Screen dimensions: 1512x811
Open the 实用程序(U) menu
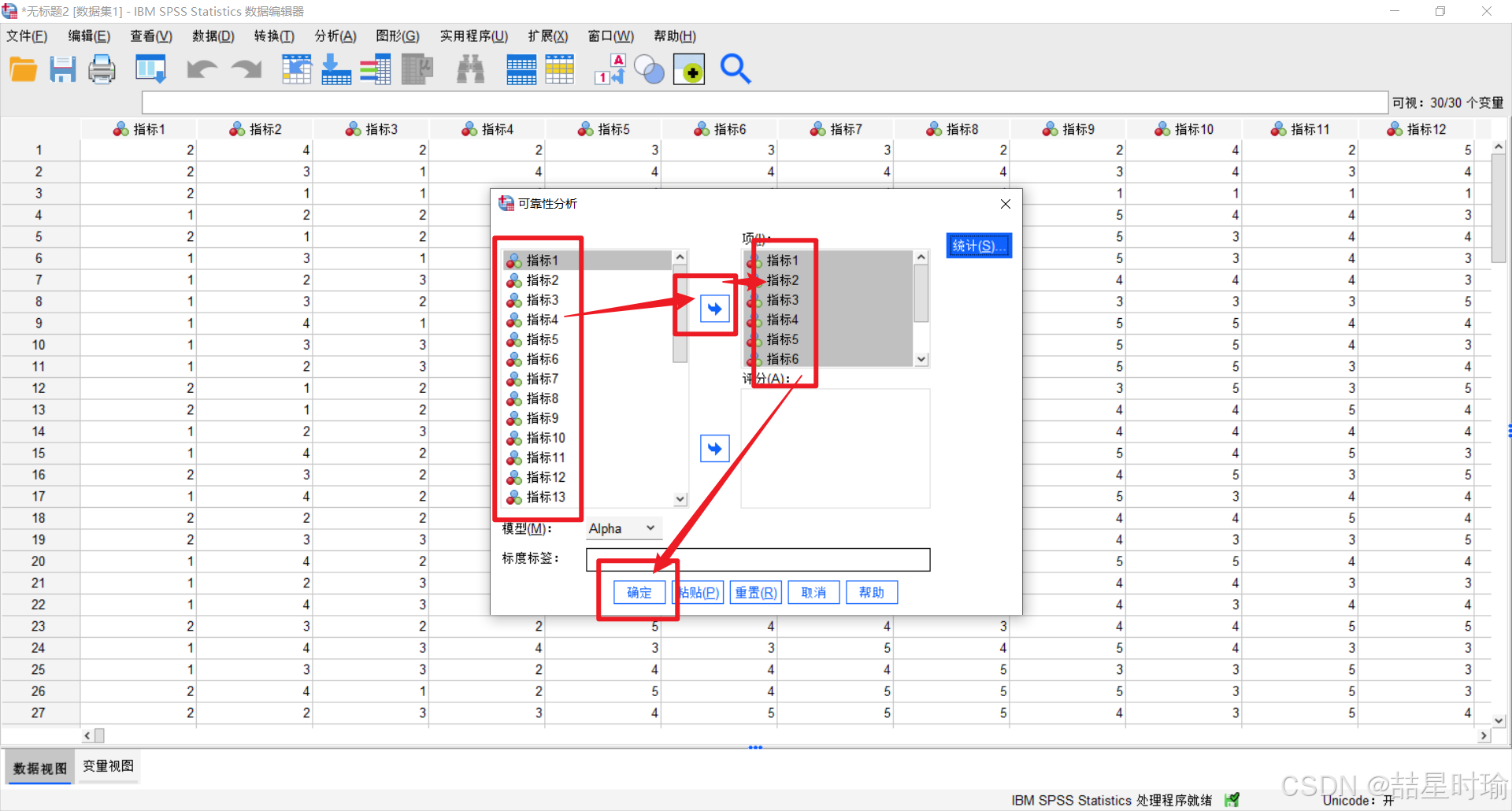(474, 36)
